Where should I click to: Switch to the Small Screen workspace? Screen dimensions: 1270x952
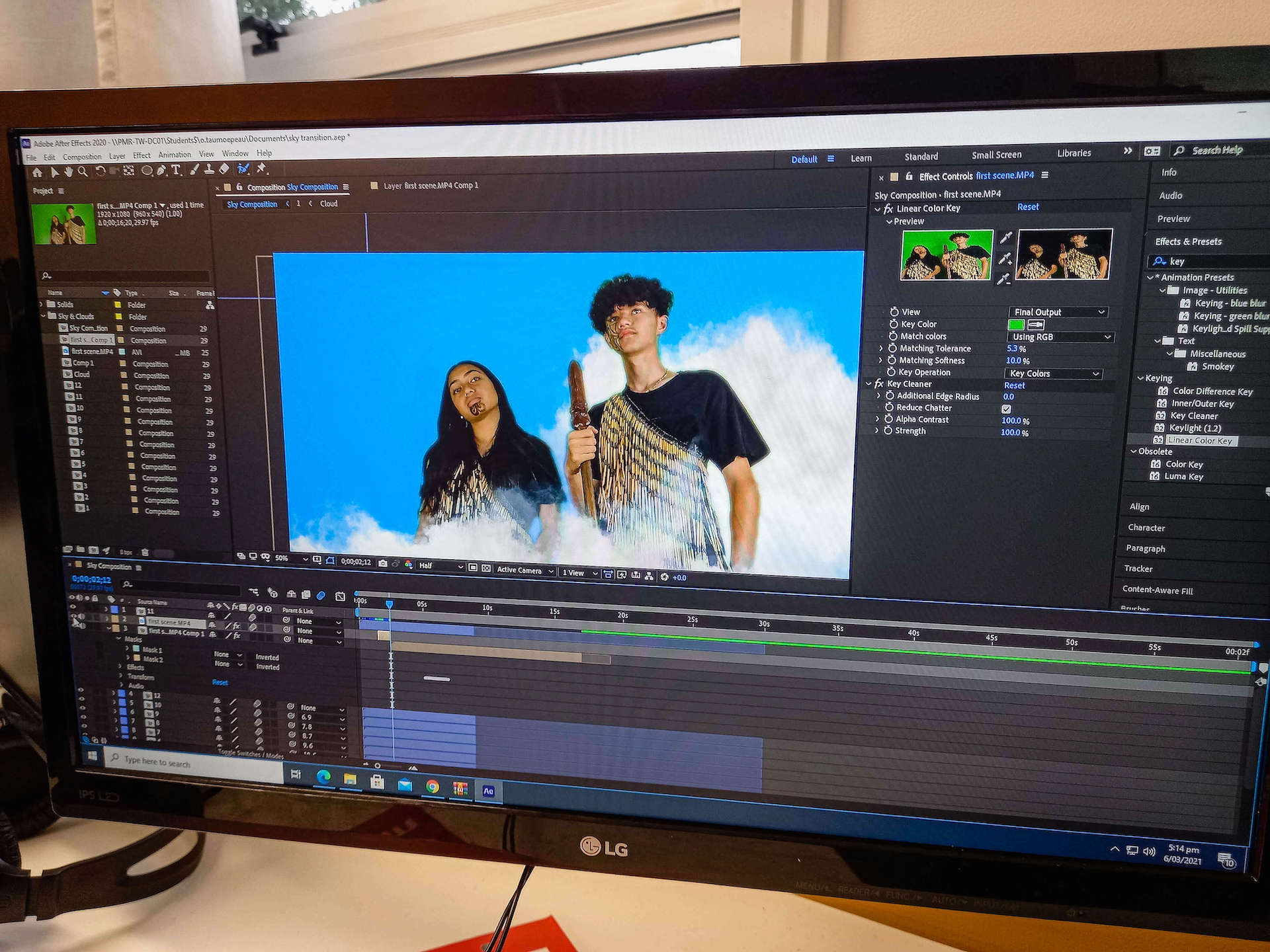[x=996, y=155]
